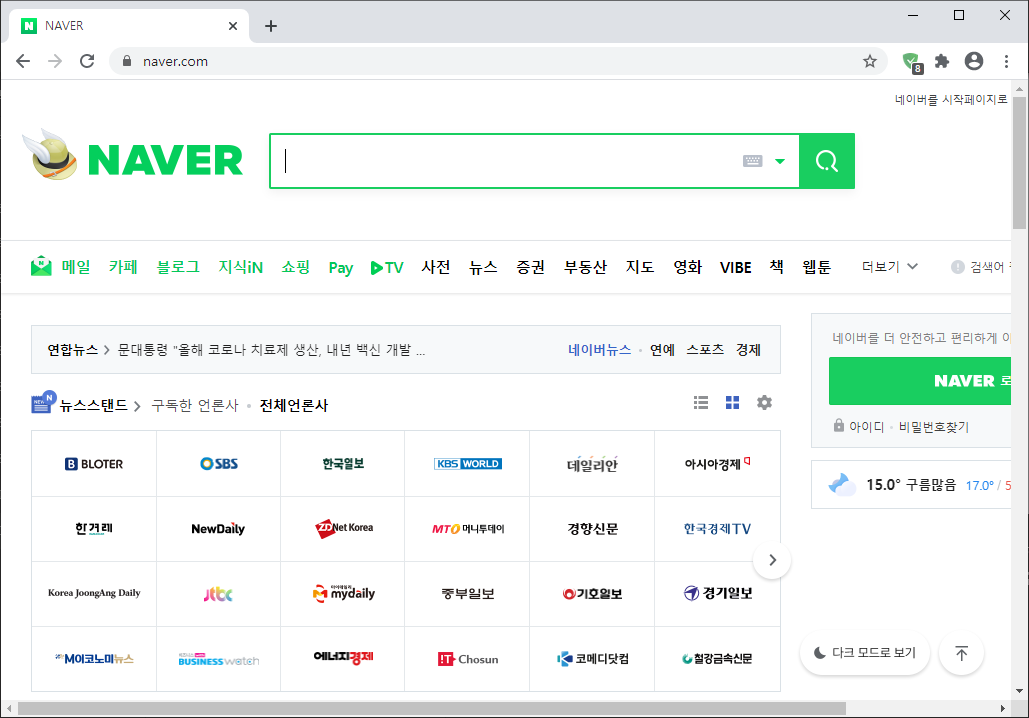Open a new browser tab
Image resolution: width=1029 pixels, height=718 pixels.
coord(270,26)
